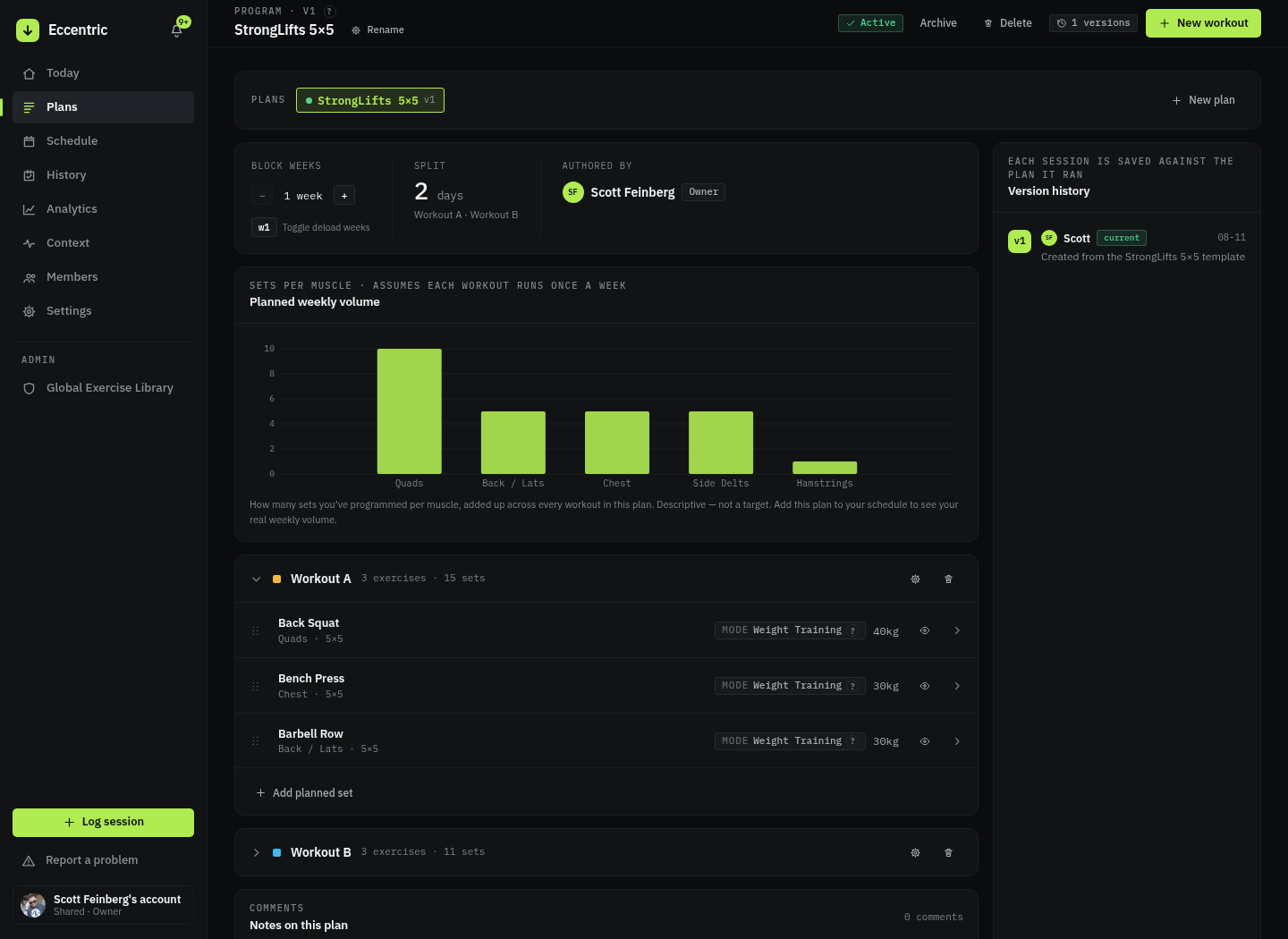Toggle the Active program status
Screen dimensions: 1288x939
[x=870, y=23]
